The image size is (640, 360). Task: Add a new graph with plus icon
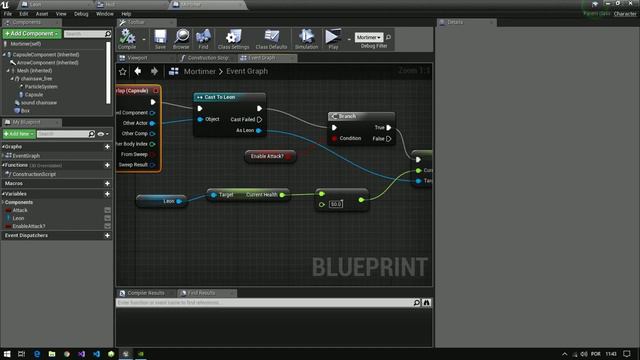107,147
